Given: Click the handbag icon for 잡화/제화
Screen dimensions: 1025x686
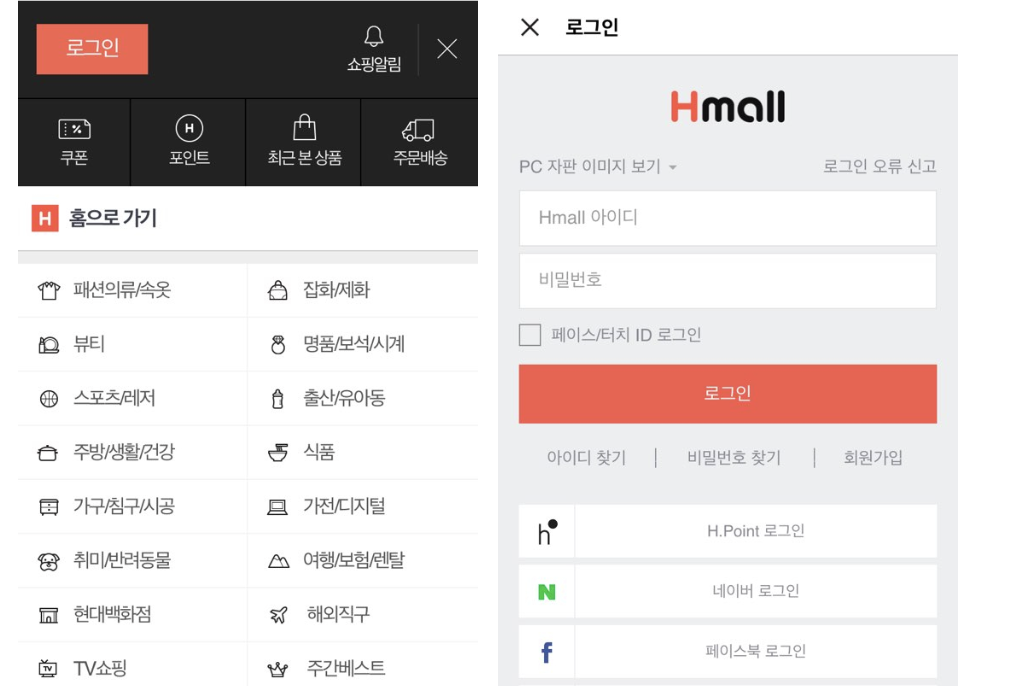Looking at the screenshot, I should coord(278,290).
